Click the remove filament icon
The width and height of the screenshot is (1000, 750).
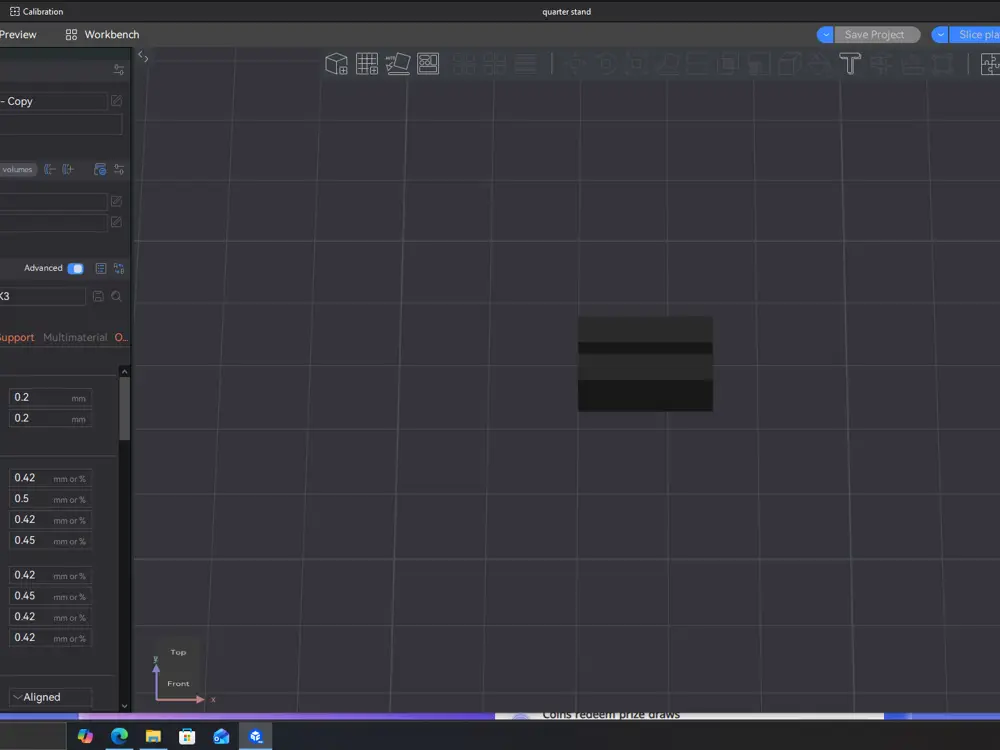point(50,169)
